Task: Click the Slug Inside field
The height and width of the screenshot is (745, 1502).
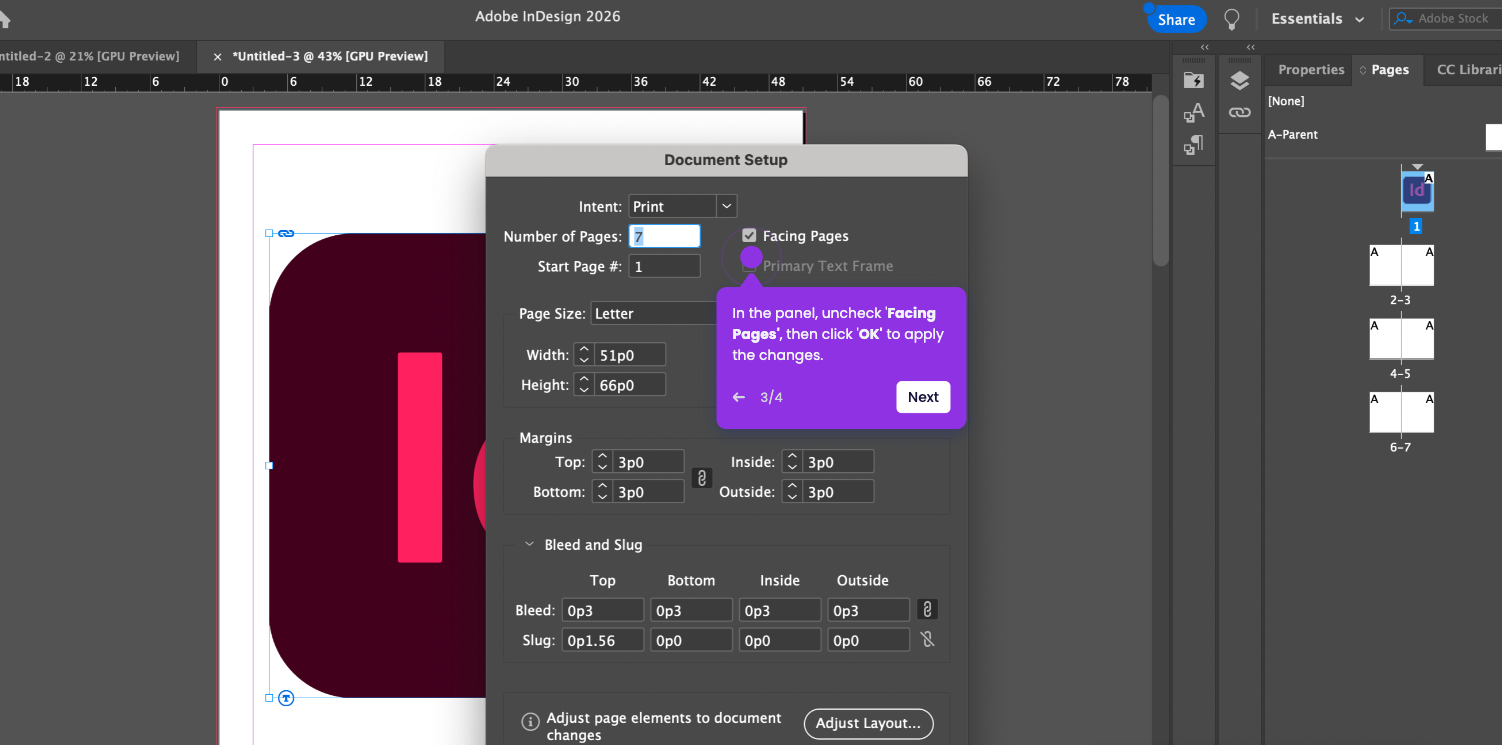Action: [780, 640]
